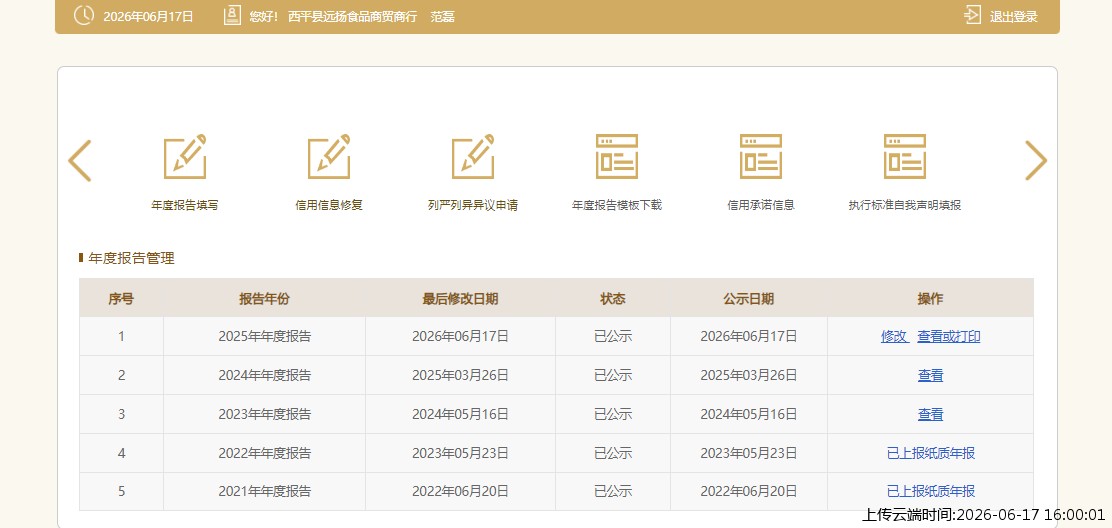Select the 年度报告填写 label
This screenshot has height=528, width=1112.
coord(185,206)
